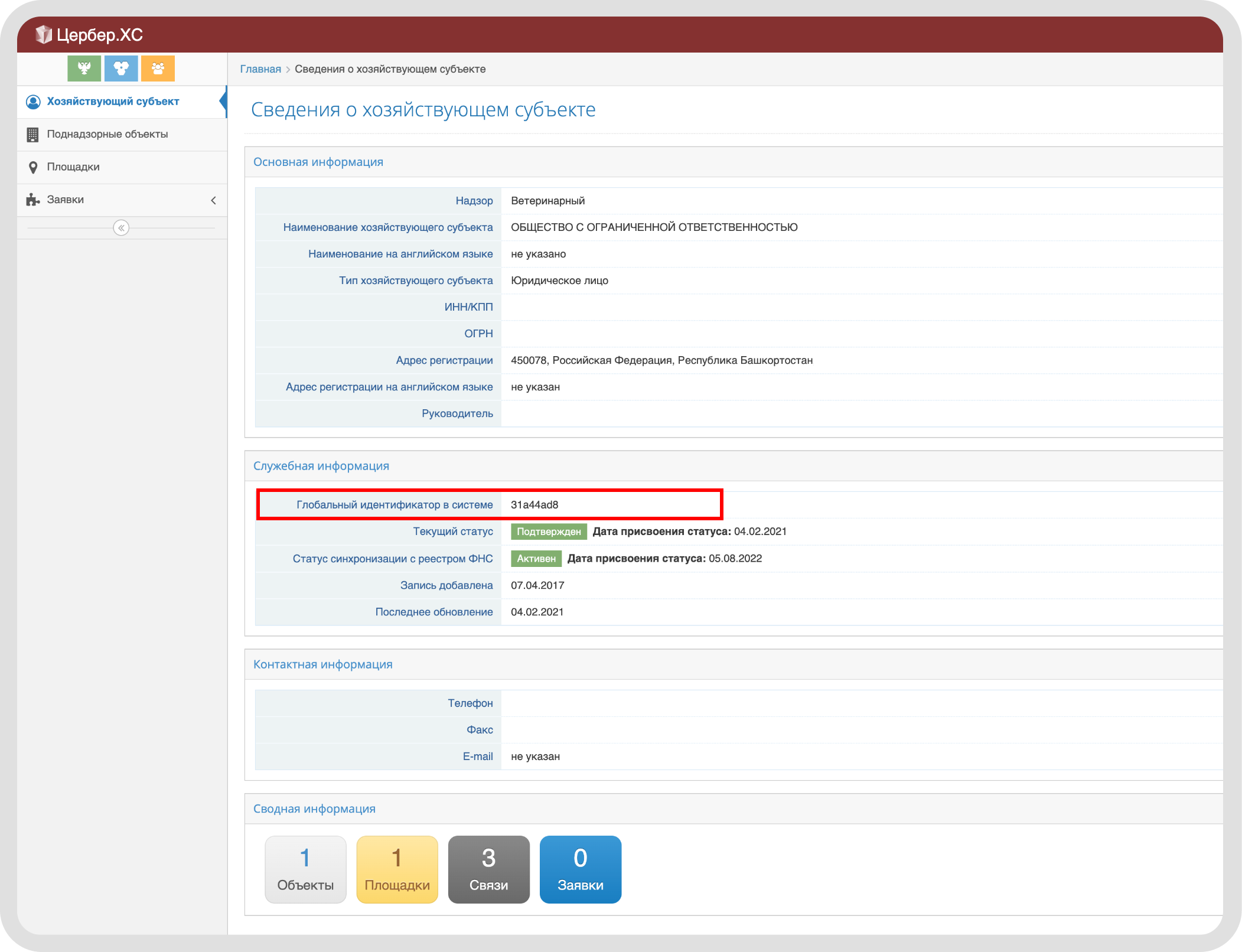
Task: Click the Факс field label
Action: pyautogui.click(x=480, y=730)
